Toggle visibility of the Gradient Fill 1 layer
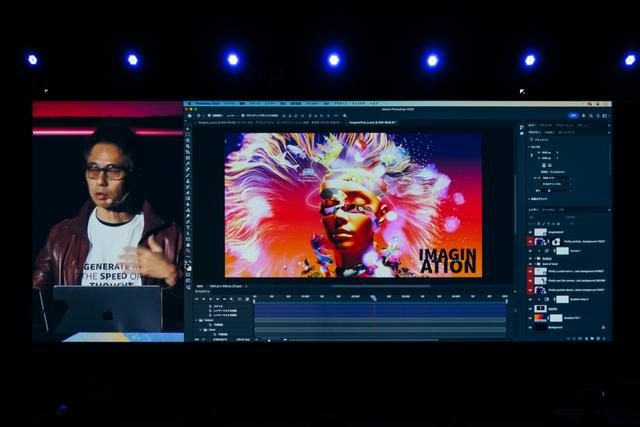The width and height of the screenshot is (640, 427). pos(530,316)
